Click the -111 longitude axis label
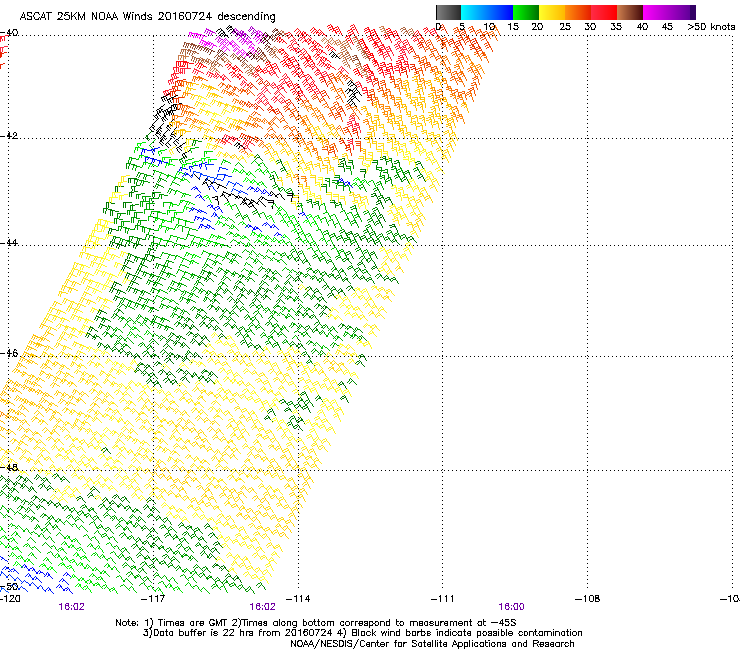The width and height of the screenshot is (740, 650). [x=443, y=599]
